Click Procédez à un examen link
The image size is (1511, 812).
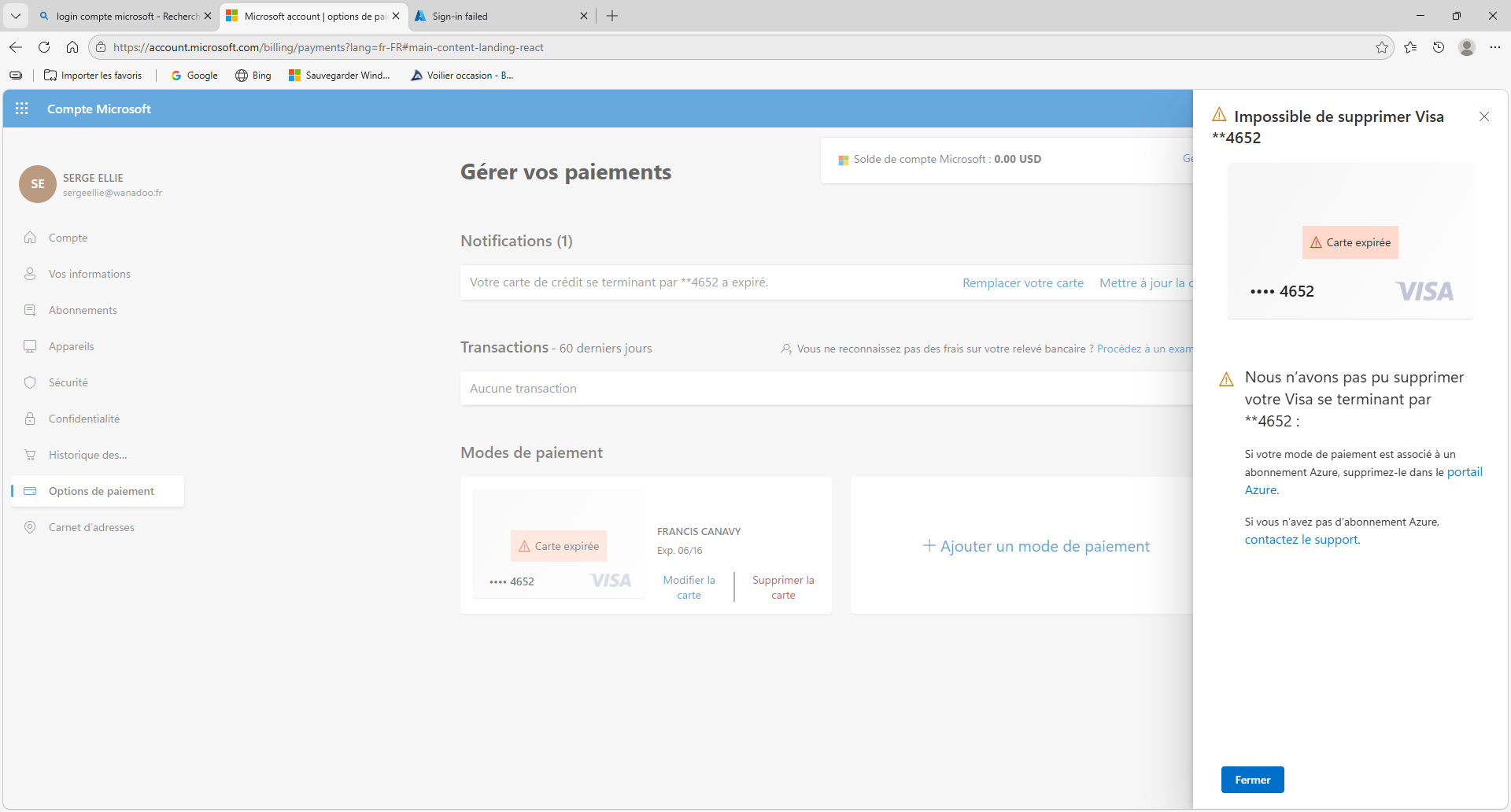click(1145, 349)
